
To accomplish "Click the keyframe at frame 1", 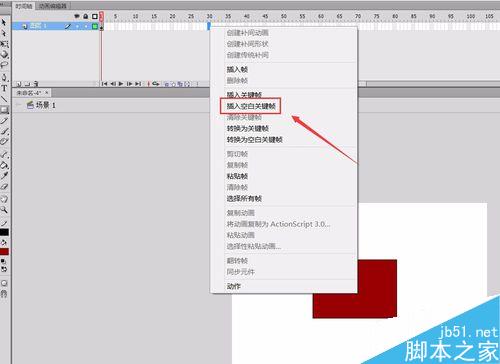I will 102,27.
